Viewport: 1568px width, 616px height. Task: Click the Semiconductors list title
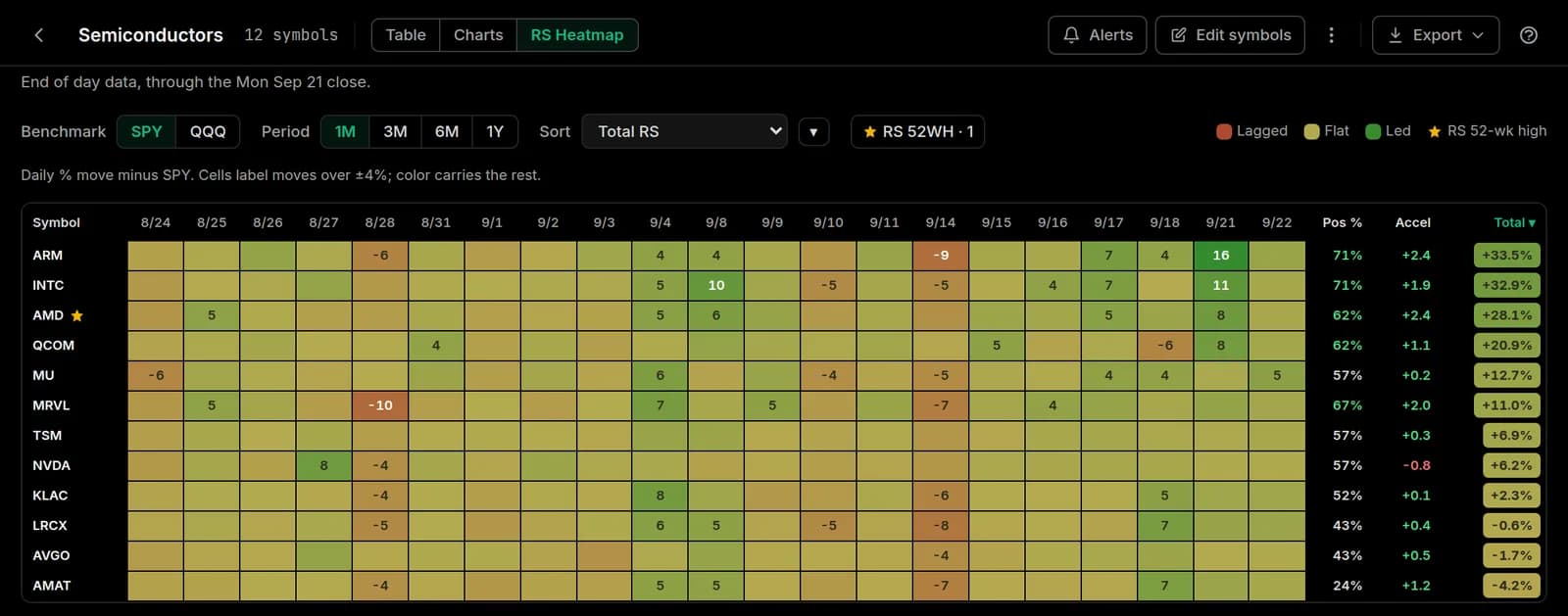151,35
